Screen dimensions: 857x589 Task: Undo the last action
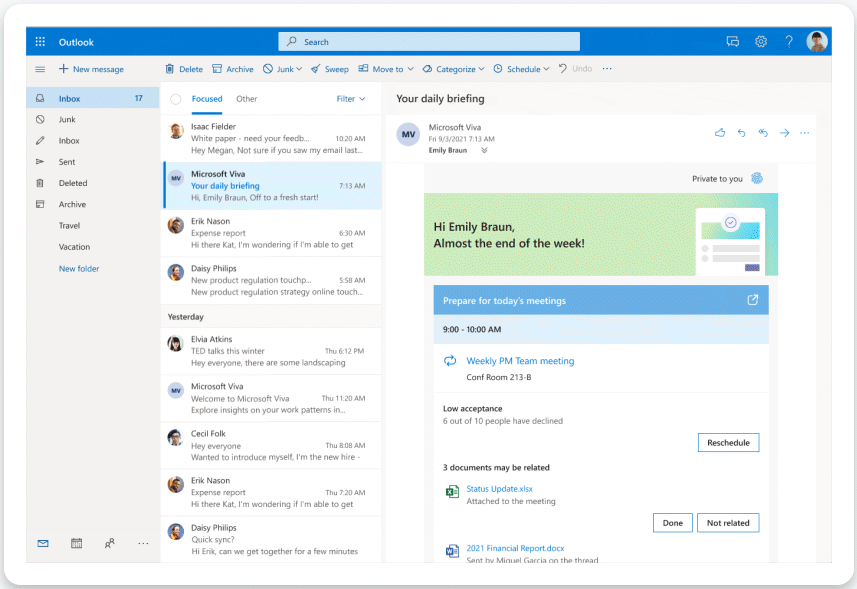pos(576,69)
